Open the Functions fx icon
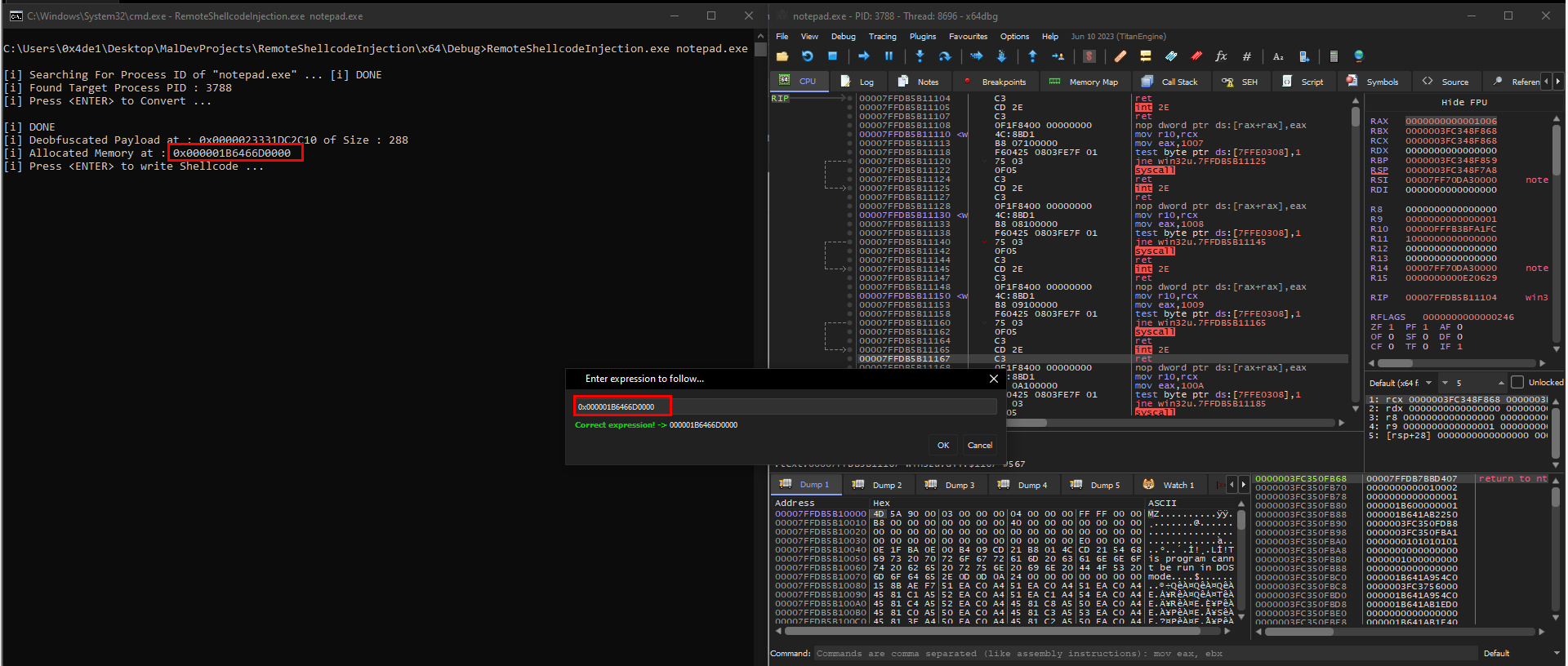Viewport: 1568px width, 666px height. [1222, 56]
